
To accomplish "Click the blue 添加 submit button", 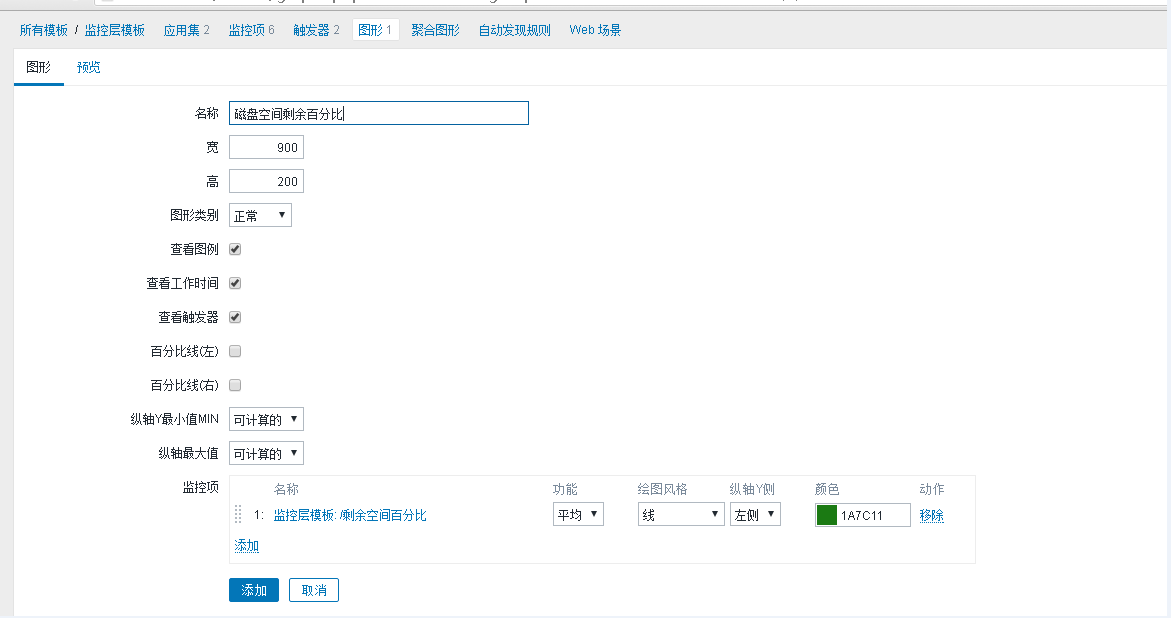I will point(254,590).
